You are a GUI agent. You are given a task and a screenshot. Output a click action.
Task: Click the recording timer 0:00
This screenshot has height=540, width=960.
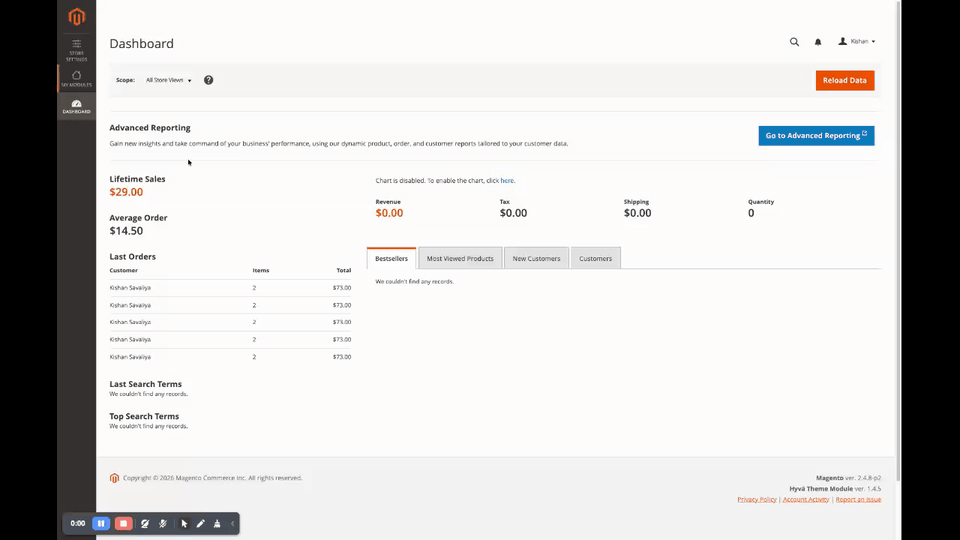click(78, 523)
